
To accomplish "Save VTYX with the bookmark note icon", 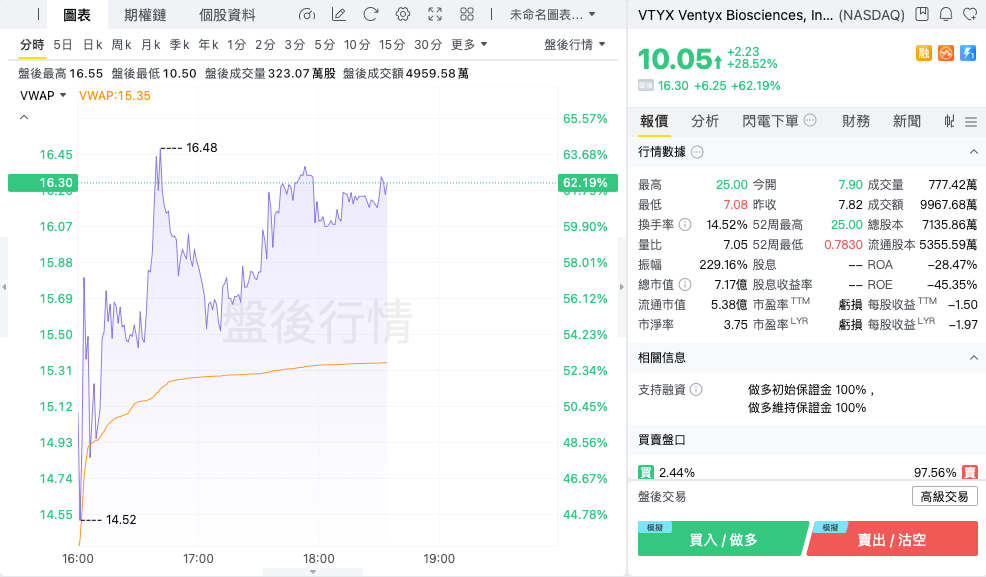I will pyautogui.click(x=922, y=14).
